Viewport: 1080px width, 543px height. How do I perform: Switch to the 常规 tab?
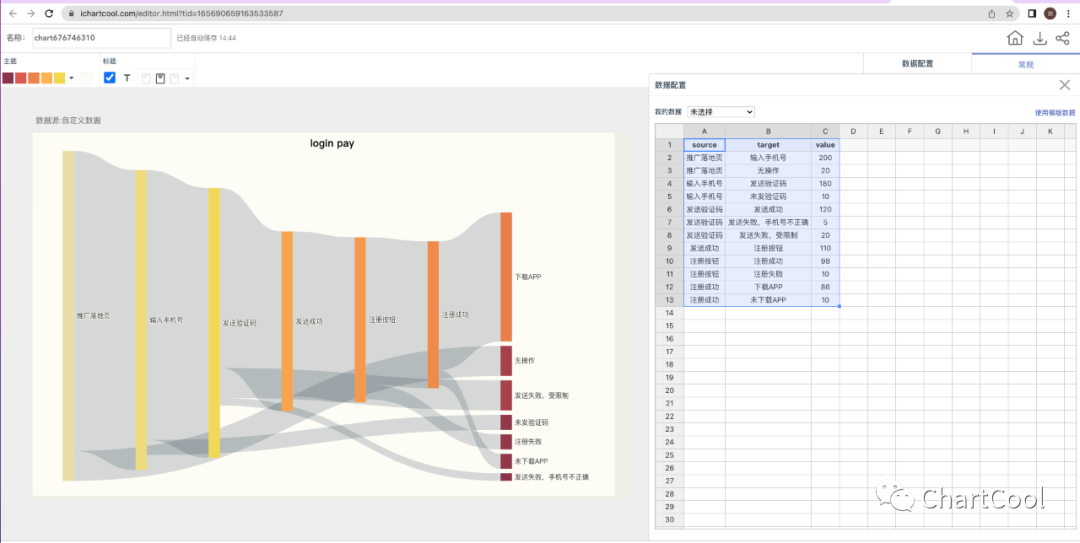[1025, 63]
